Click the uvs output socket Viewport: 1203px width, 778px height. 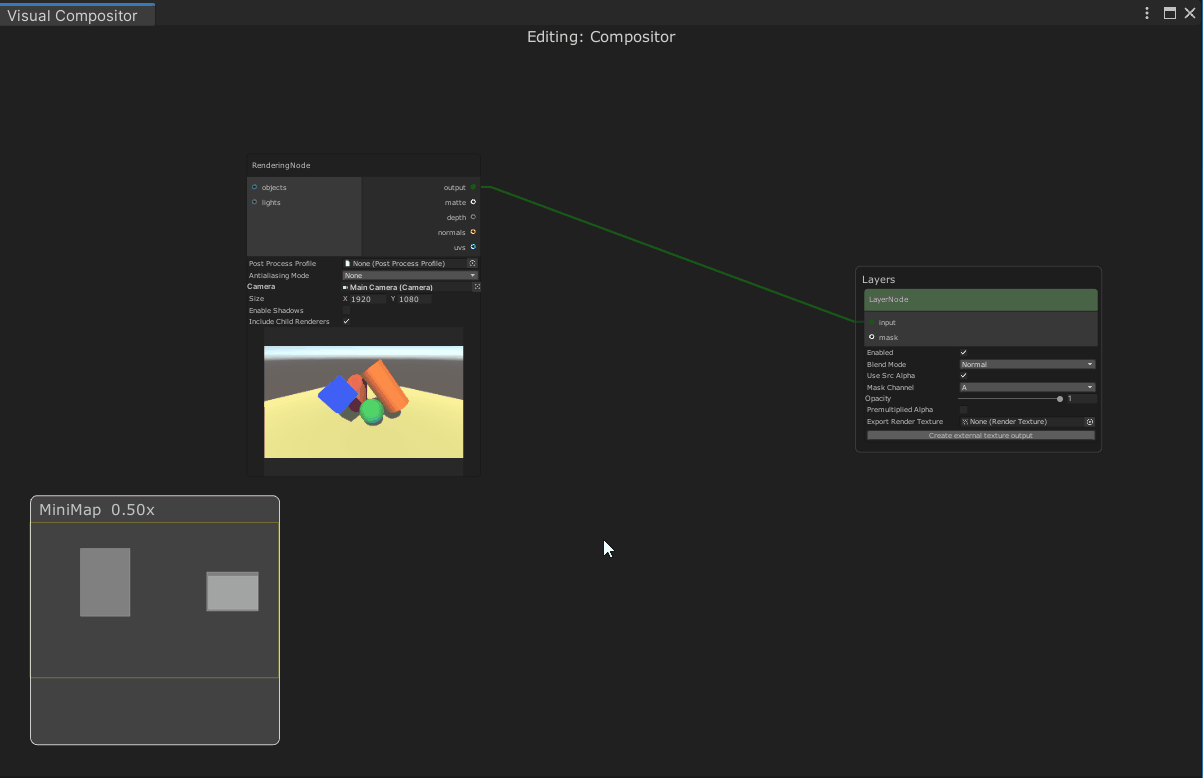pos(473,247)
